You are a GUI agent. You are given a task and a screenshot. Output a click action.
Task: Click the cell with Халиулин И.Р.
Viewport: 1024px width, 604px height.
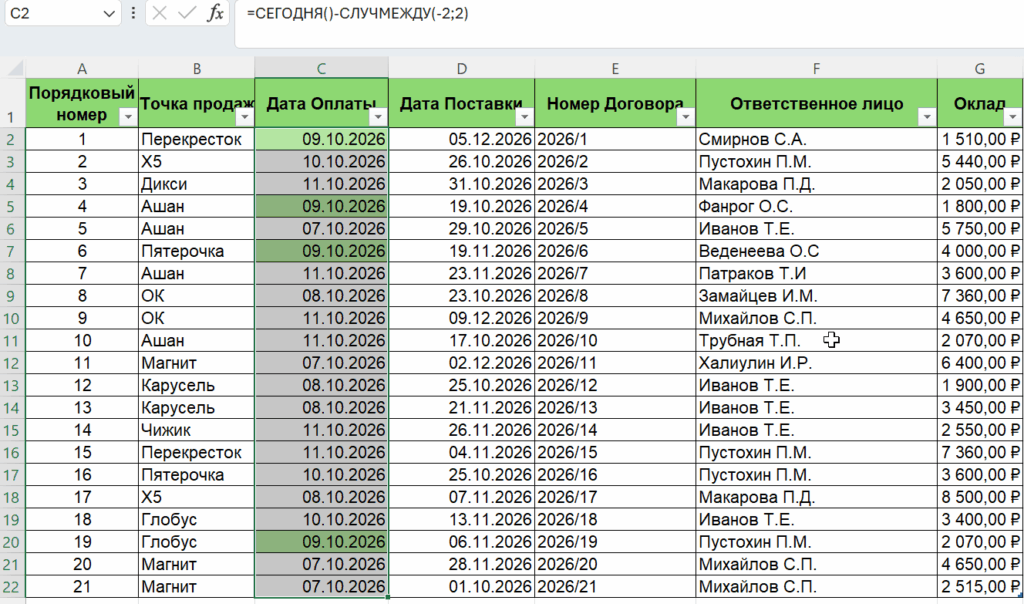[x=816, y=363]
